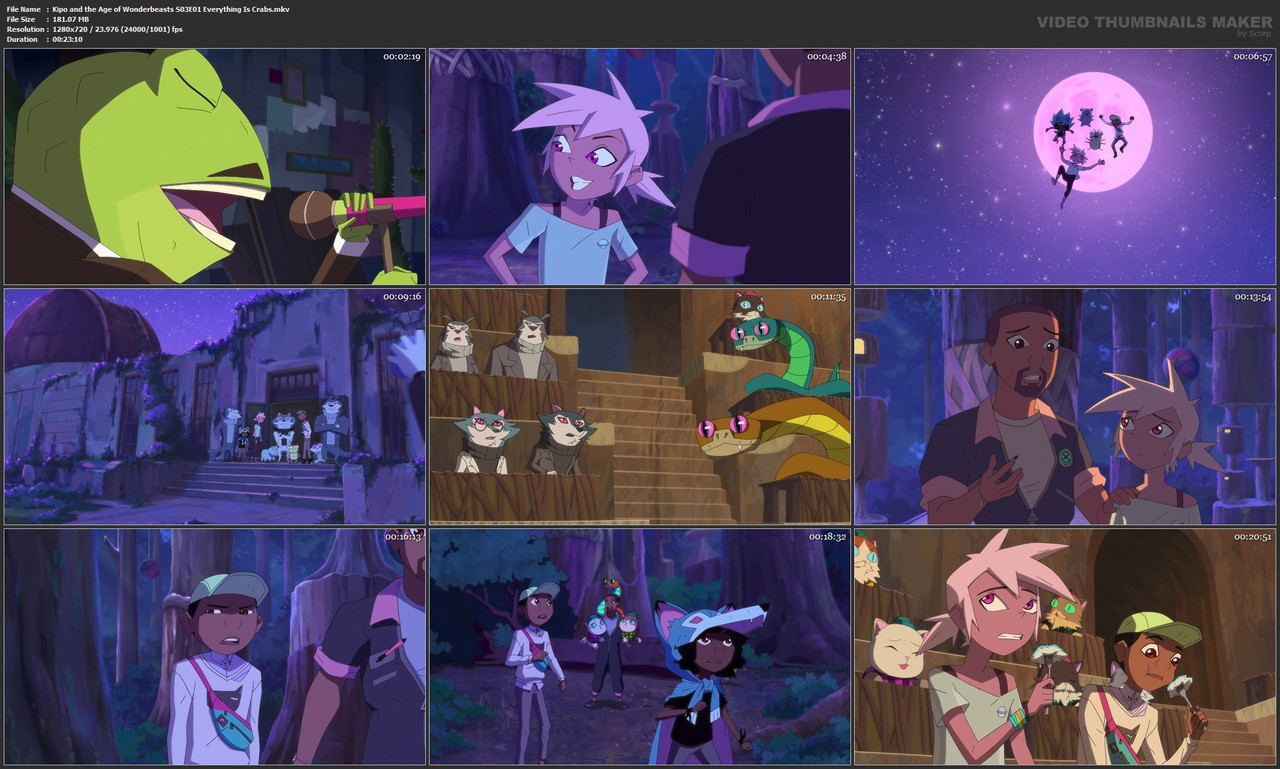Click the forest group scene at 00:18:32
The width and height of the screenshot is (1280, 769).
(639, 646)
